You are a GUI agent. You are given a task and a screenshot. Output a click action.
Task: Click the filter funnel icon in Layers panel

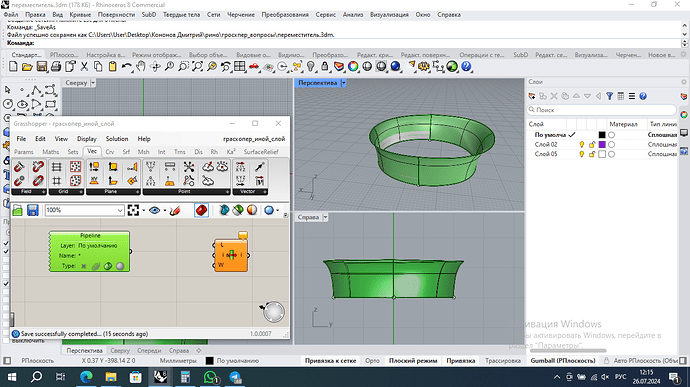tap(609, 96)
